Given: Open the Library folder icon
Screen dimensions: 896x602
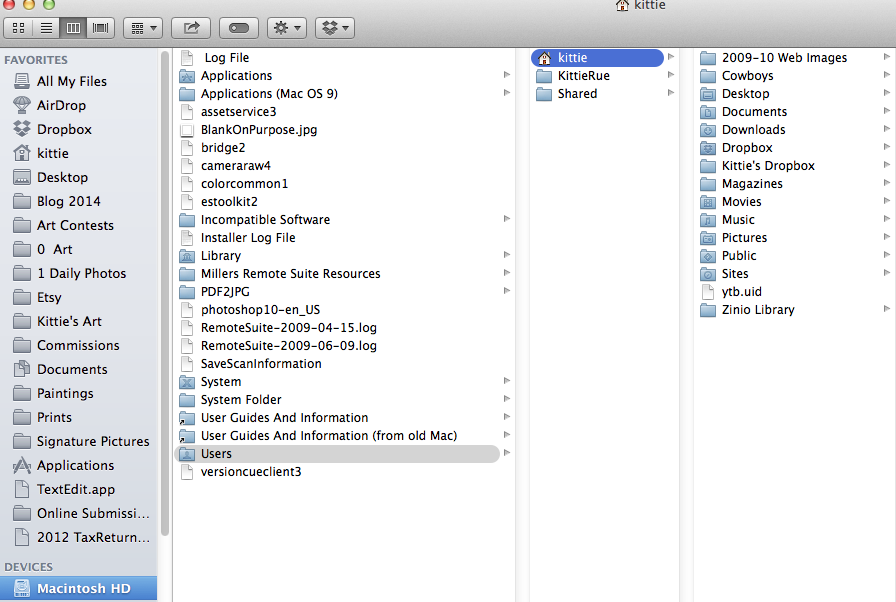Looking at the screenshot, I should [187, 256].
